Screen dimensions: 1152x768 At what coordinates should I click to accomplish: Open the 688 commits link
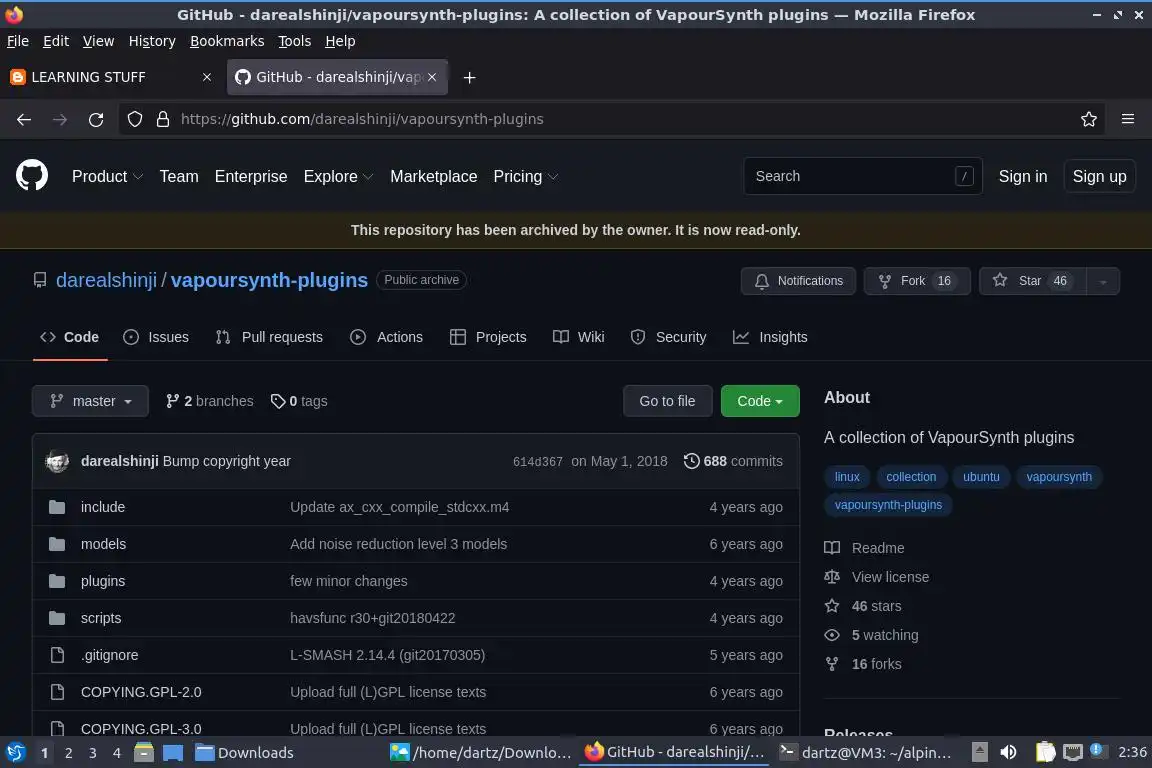pyautogui.click(x=733, y=461)
